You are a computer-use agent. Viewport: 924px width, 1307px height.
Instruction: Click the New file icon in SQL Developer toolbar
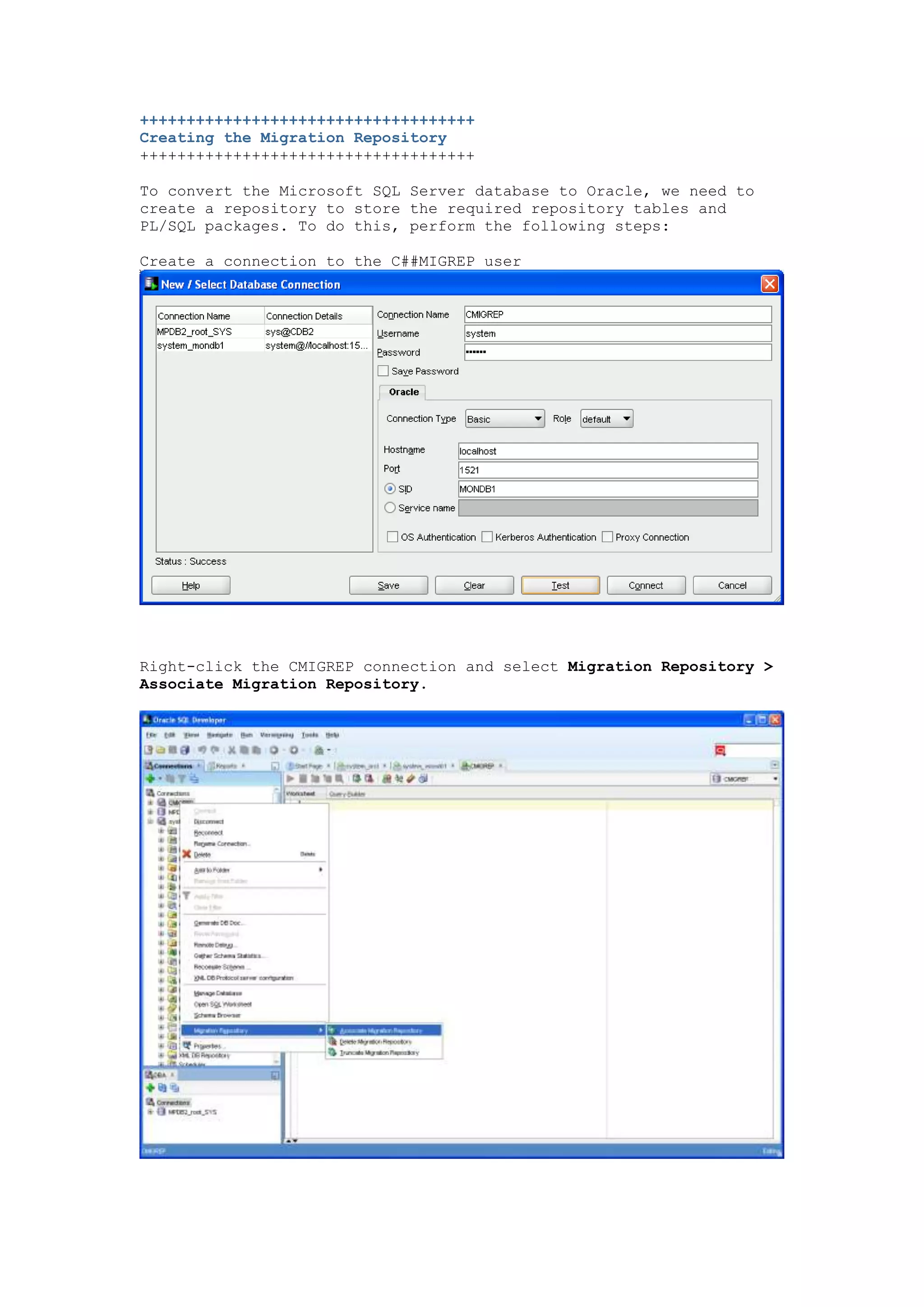click(x=148, y=750)
